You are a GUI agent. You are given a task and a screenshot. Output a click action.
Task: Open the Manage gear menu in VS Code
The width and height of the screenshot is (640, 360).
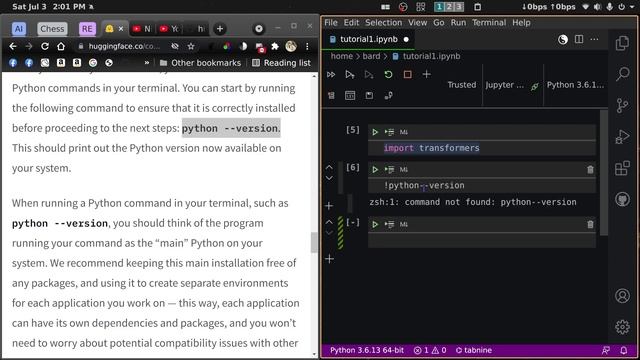tap(622, 327)
